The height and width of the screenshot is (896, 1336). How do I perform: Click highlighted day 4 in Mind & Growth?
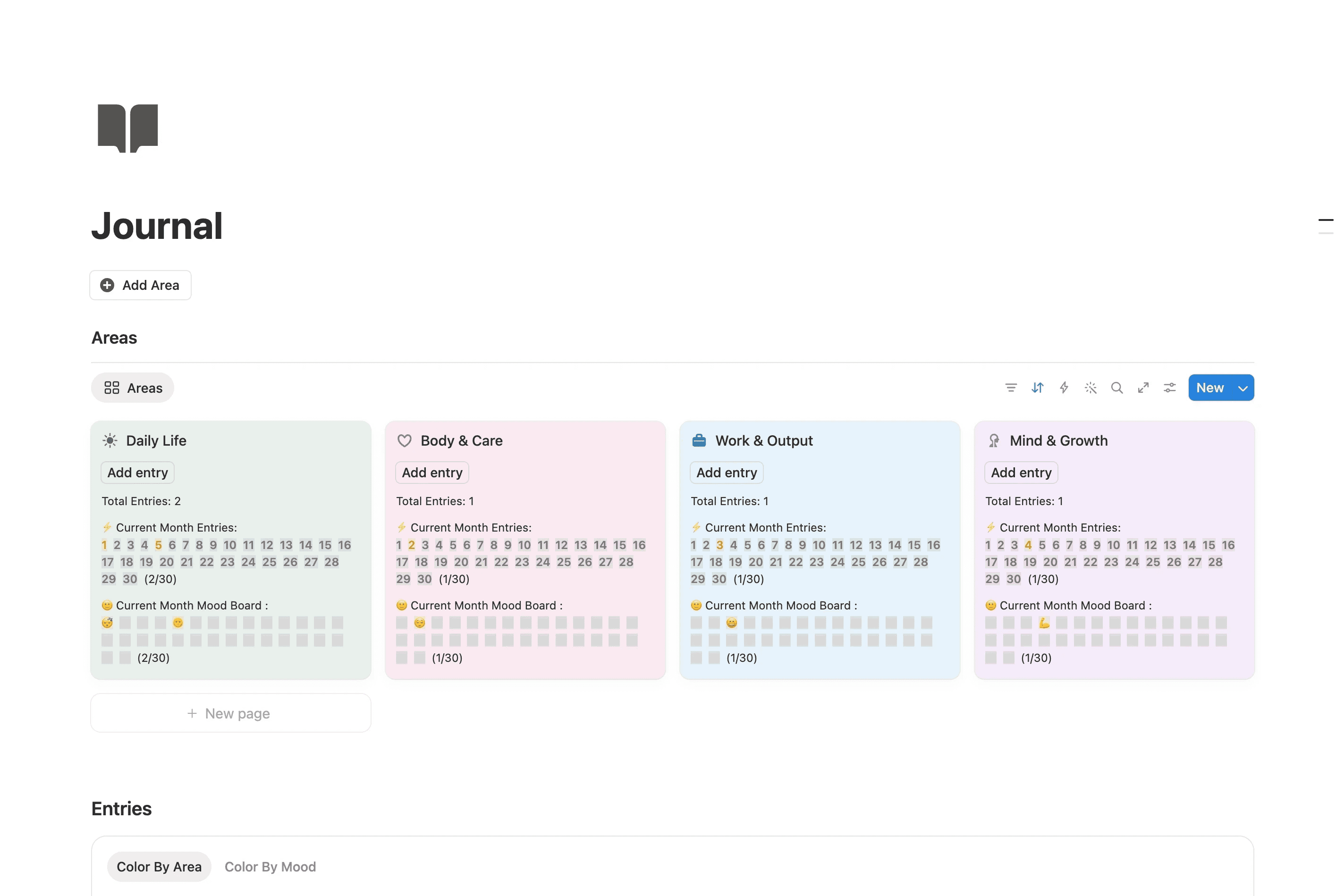pos(1028,545)
